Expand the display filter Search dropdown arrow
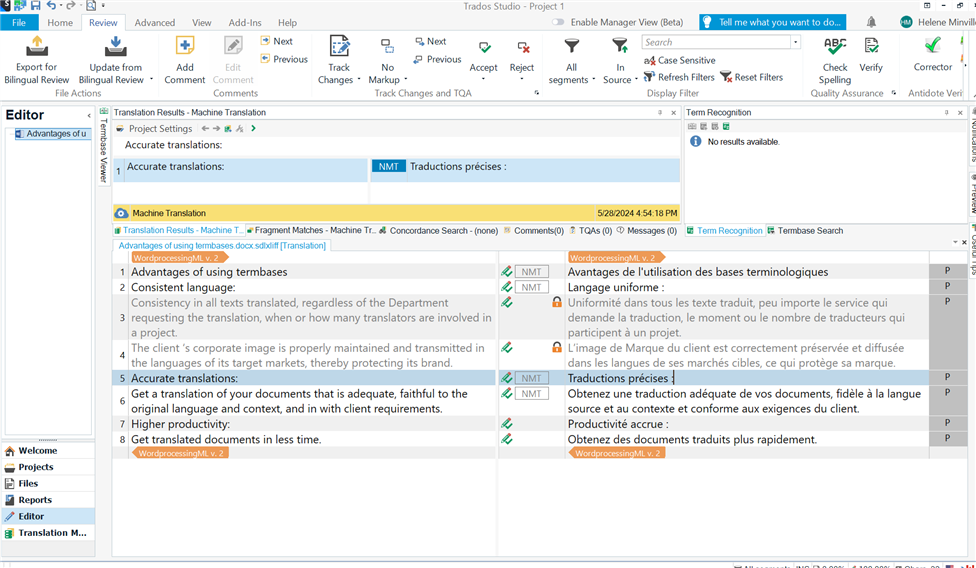The height and width of the screenshot is (568, 976). click(795, 42)
